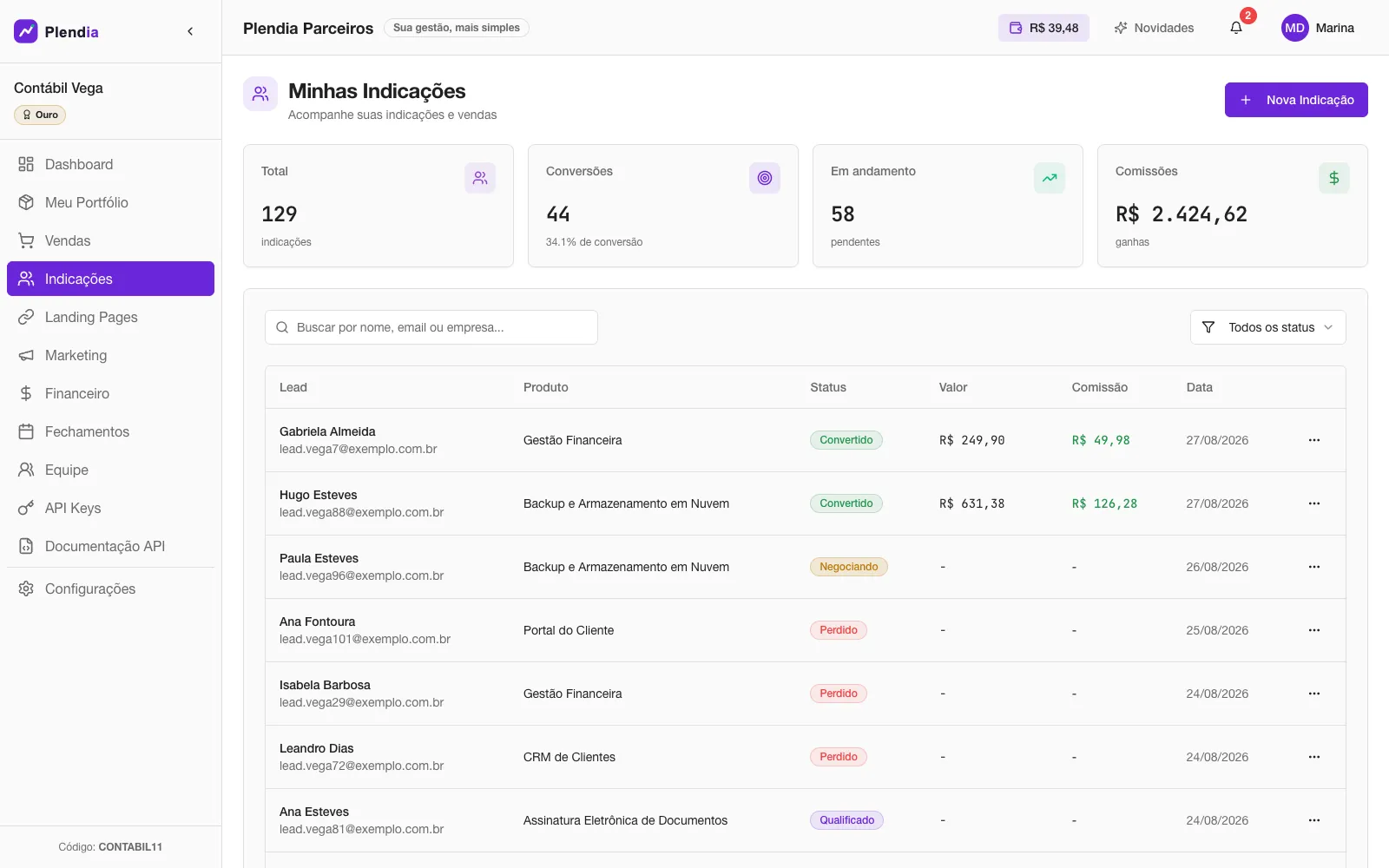
Task: Open the notifications bell
Action: tap(1236, 28)
